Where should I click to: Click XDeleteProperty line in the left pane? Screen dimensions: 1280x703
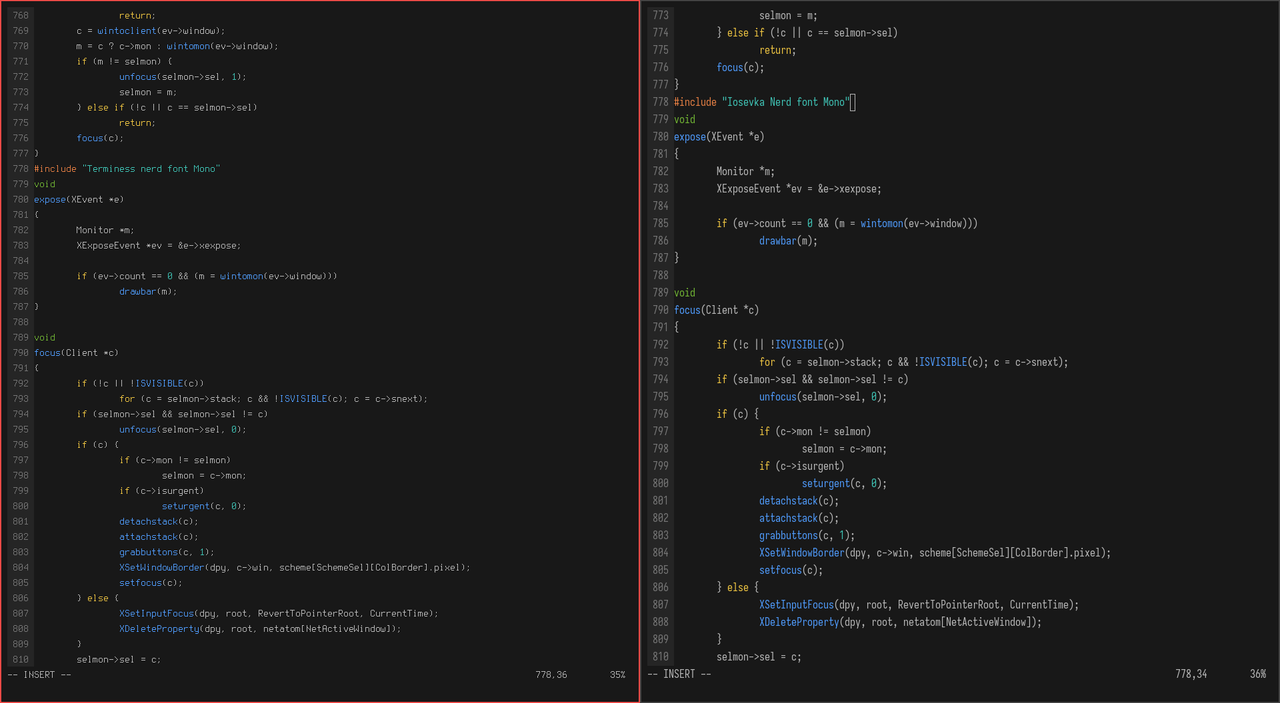pyautogui.click(x=260, y=629)
